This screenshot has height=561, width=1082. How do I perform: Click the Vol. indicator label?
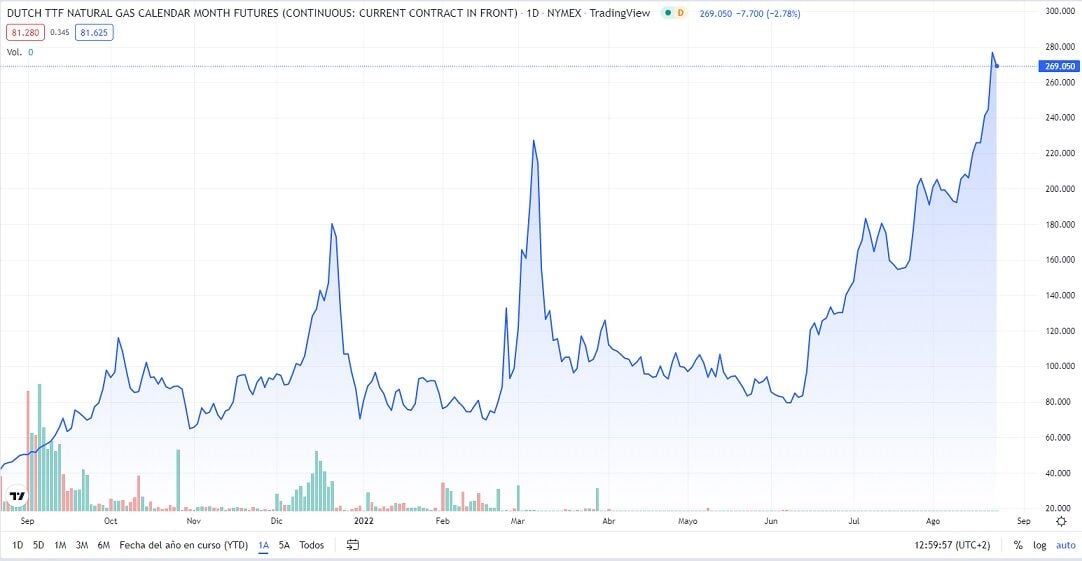pos(14,52)
